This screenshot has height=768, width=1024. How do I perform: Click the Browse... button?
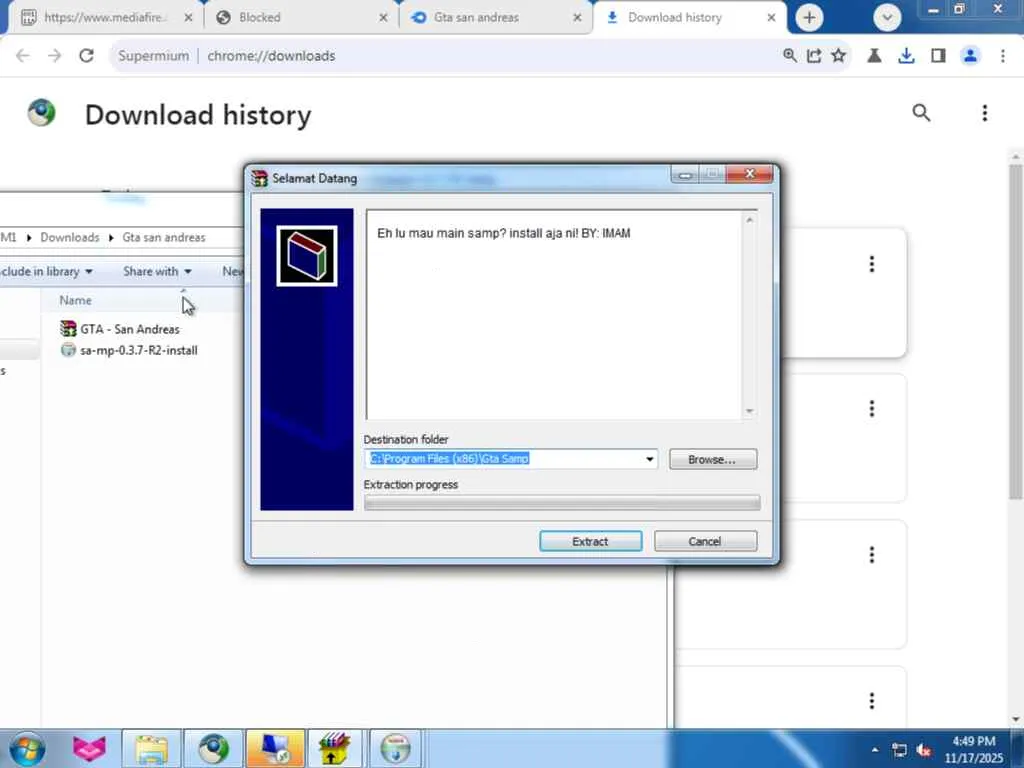(712, 459)
